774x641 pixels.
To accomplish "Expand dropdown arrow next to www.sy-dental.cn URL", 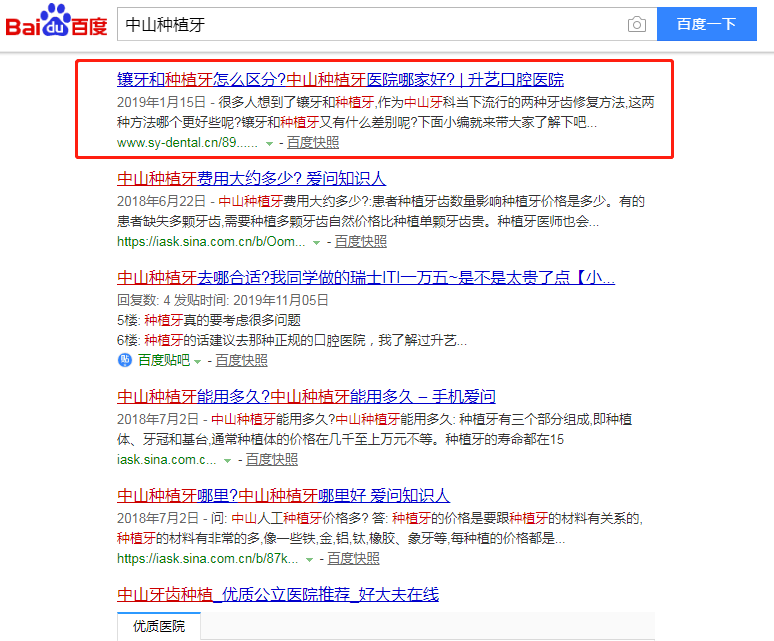I will pyautogui.click(x=269, y=144).
